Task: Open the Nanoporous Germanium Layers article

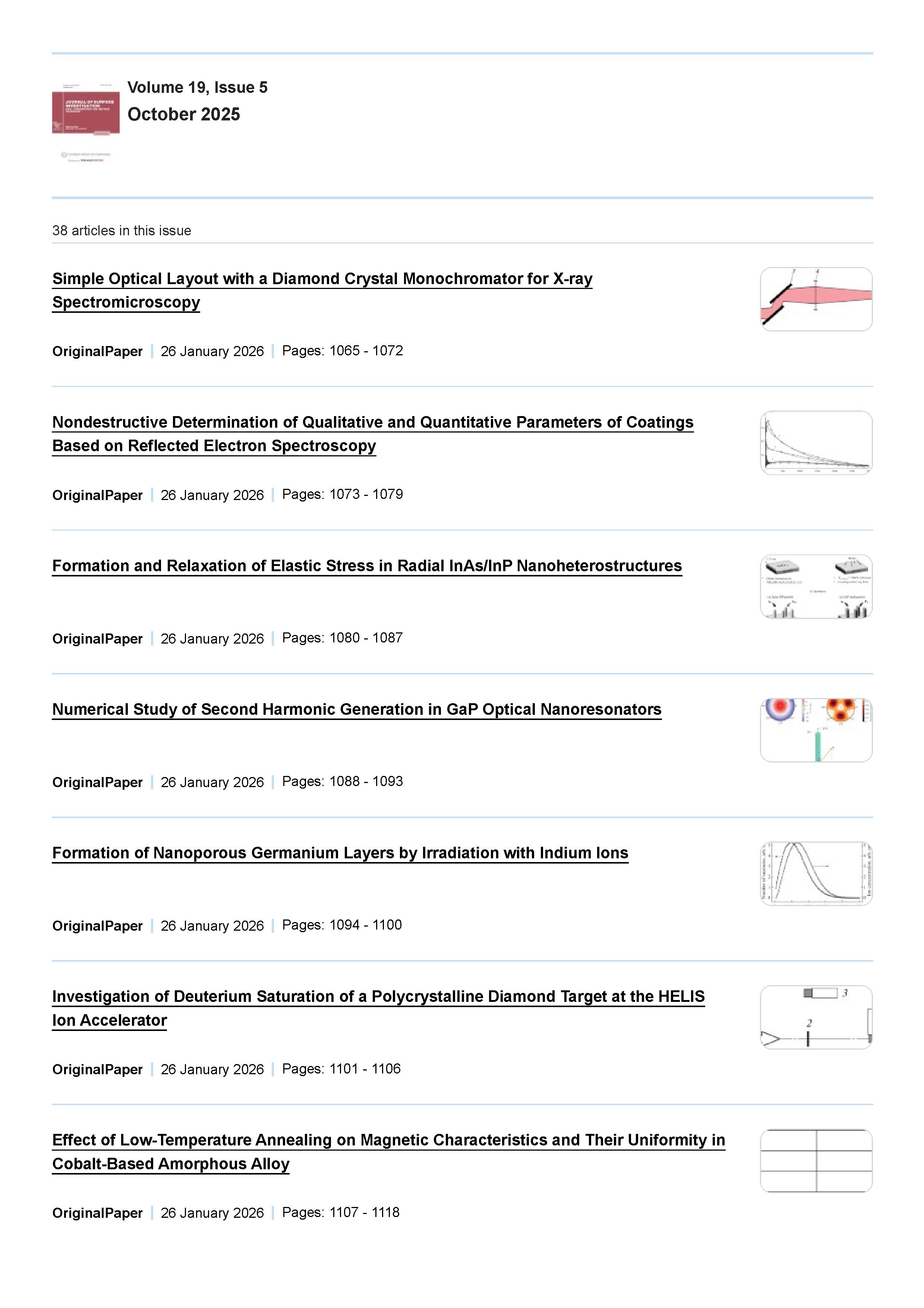Action: tap(340, 853)
